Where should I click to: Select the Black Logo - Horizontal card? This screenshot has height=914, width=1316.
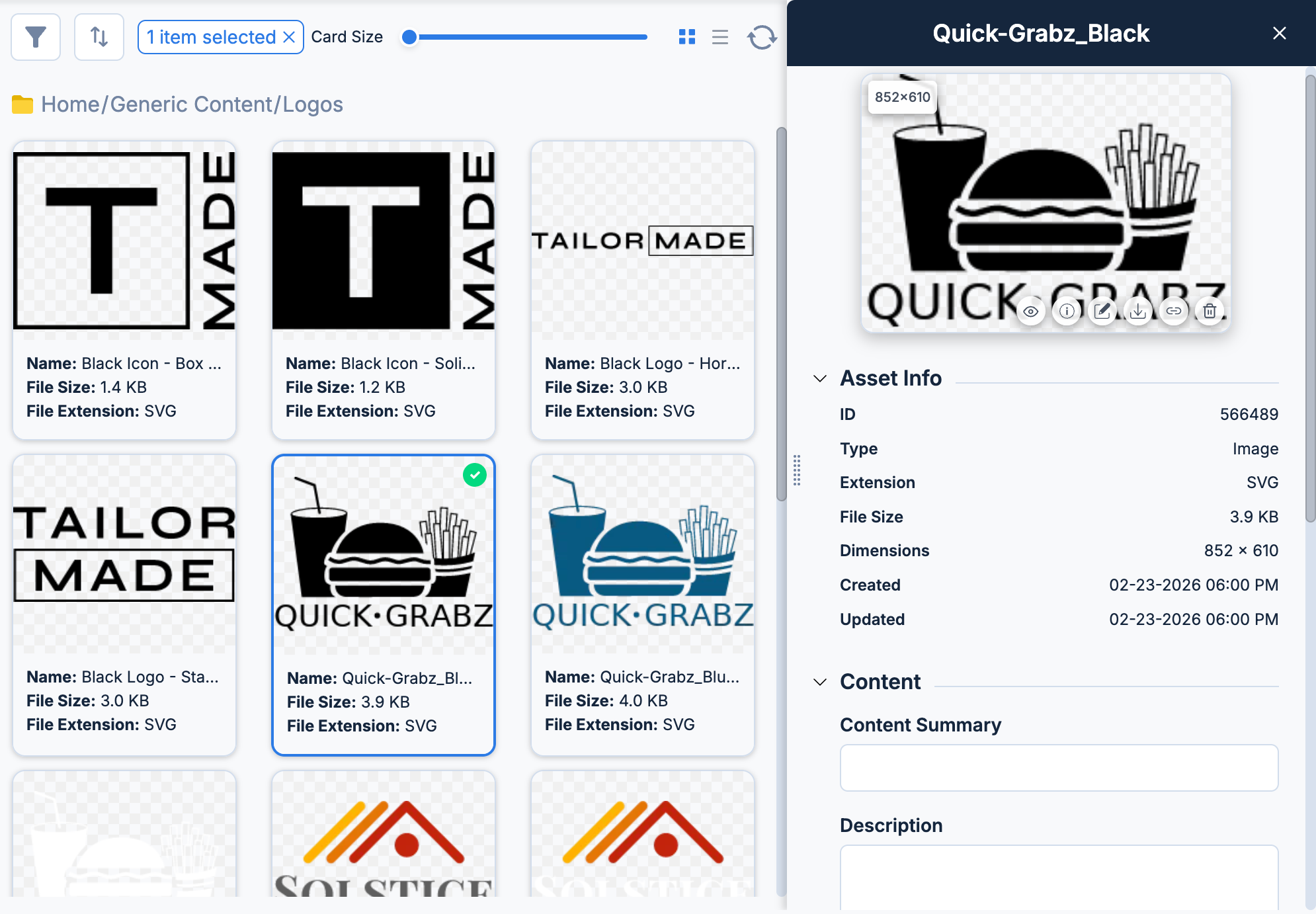[x=643, y=290]
